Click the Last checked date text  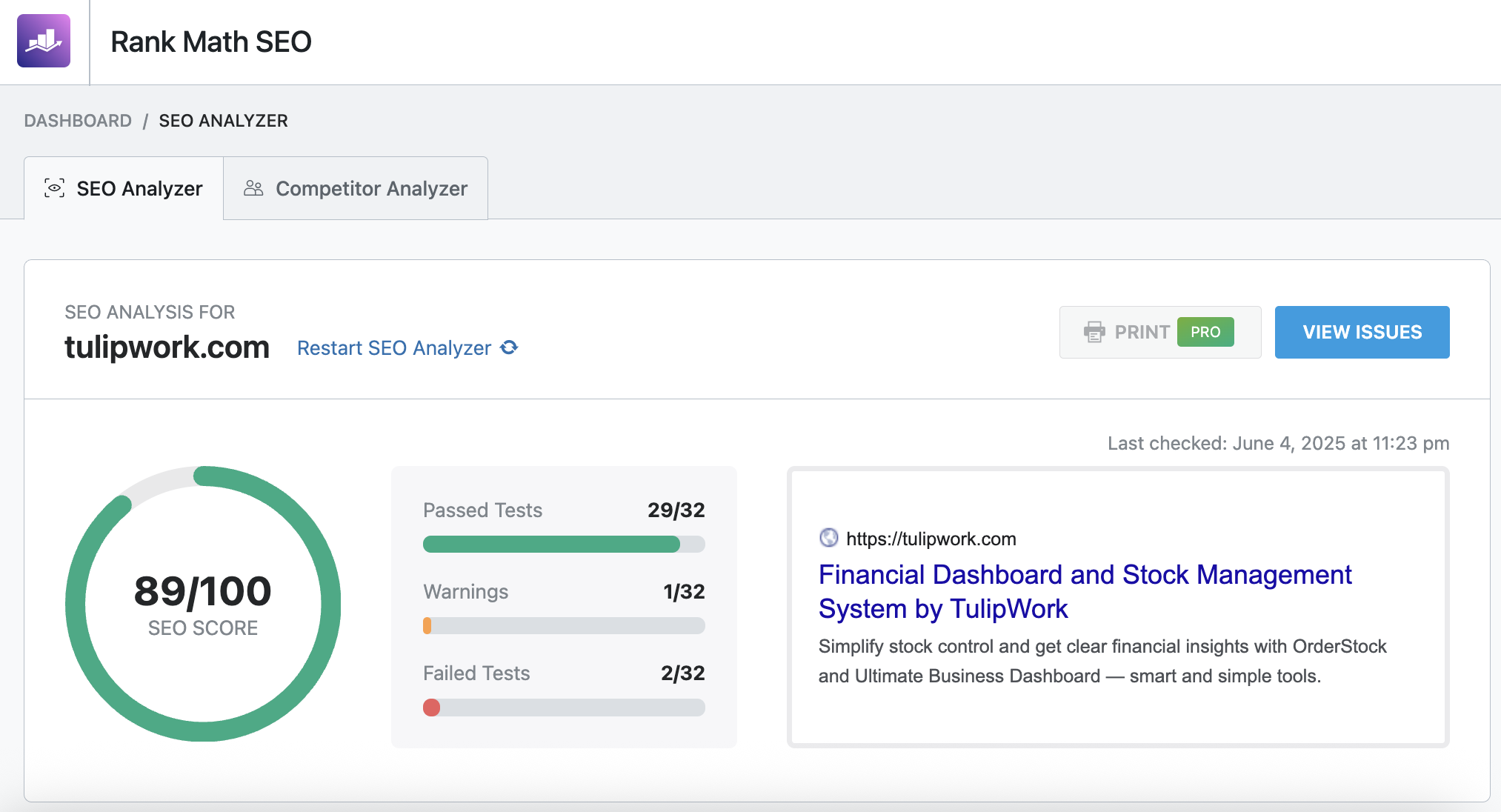pos(1278,443)
